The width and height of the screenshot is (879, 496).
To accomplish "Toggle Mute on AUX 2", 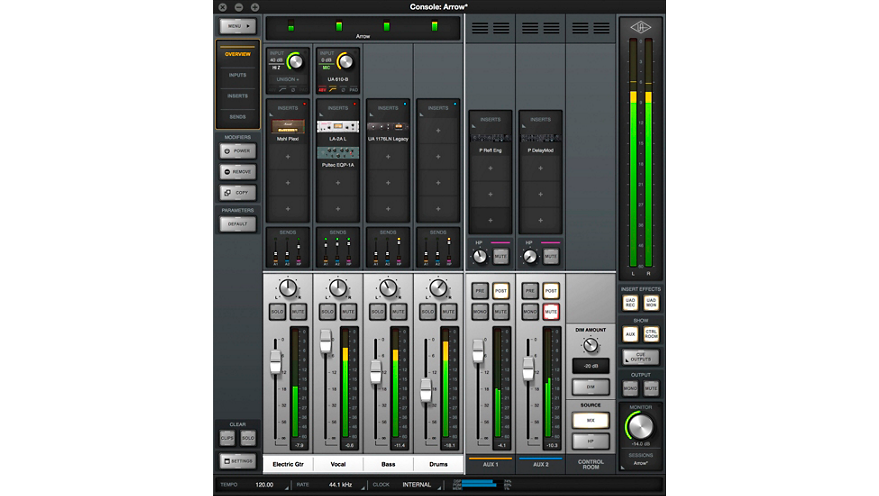I will click(x=551, y=312).
